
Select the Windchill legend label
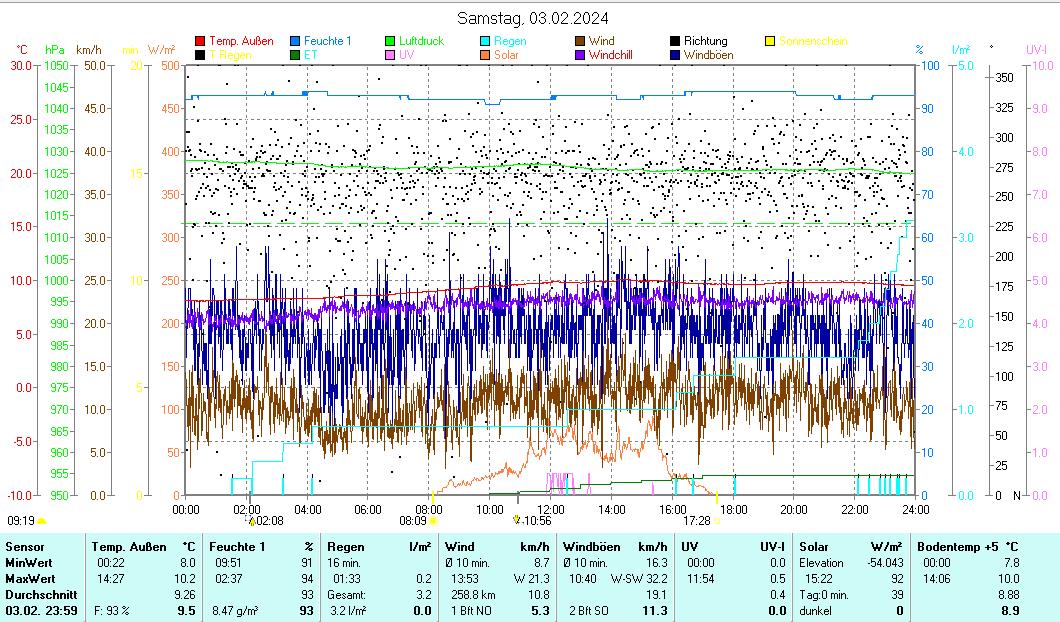click(x=610, y=55)
